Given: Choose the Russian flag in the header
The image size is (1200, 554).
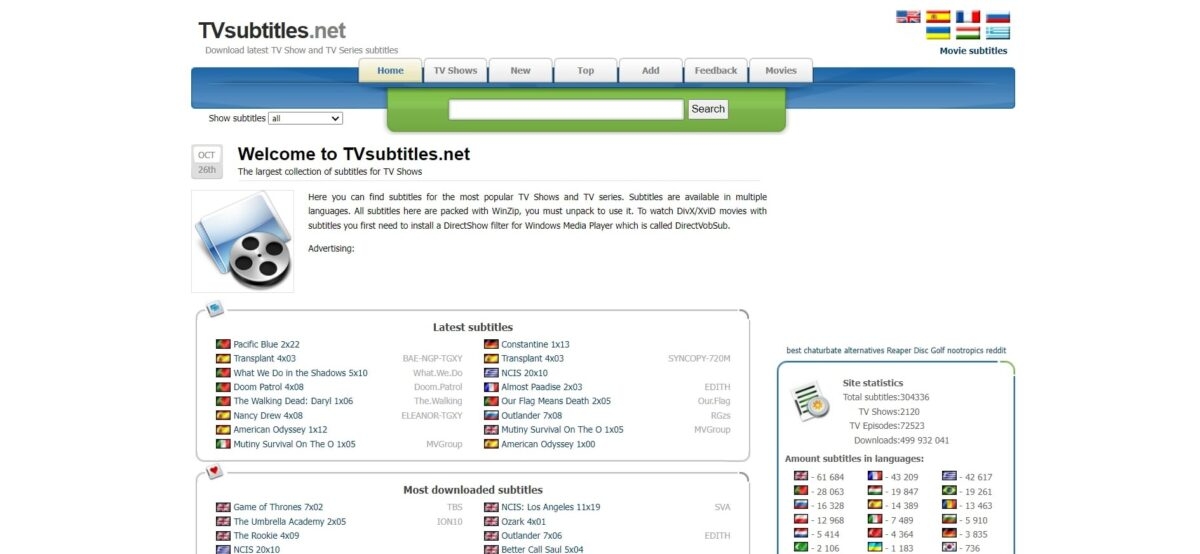Looking at the screenshot, I should pos(997,17).
